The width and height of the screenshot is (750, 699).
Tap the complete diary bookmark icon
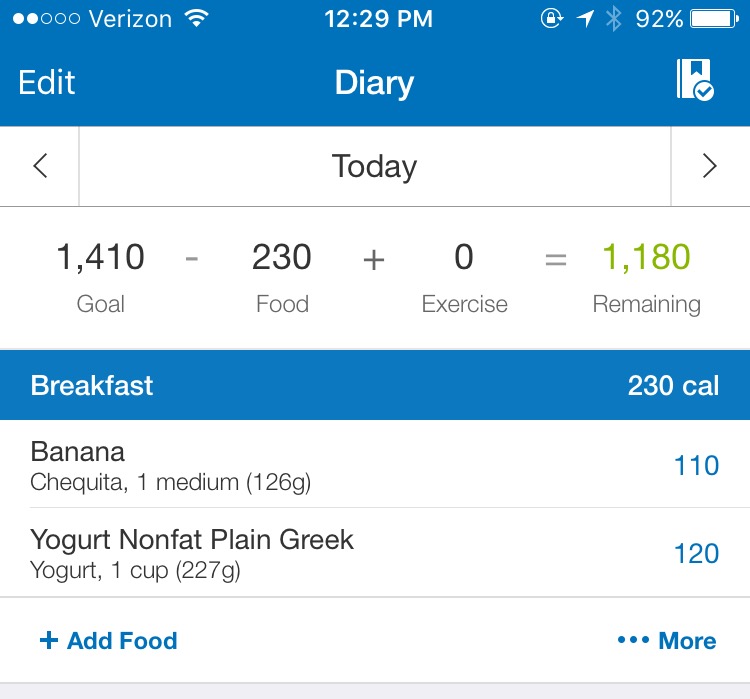(x=695, y=80)
